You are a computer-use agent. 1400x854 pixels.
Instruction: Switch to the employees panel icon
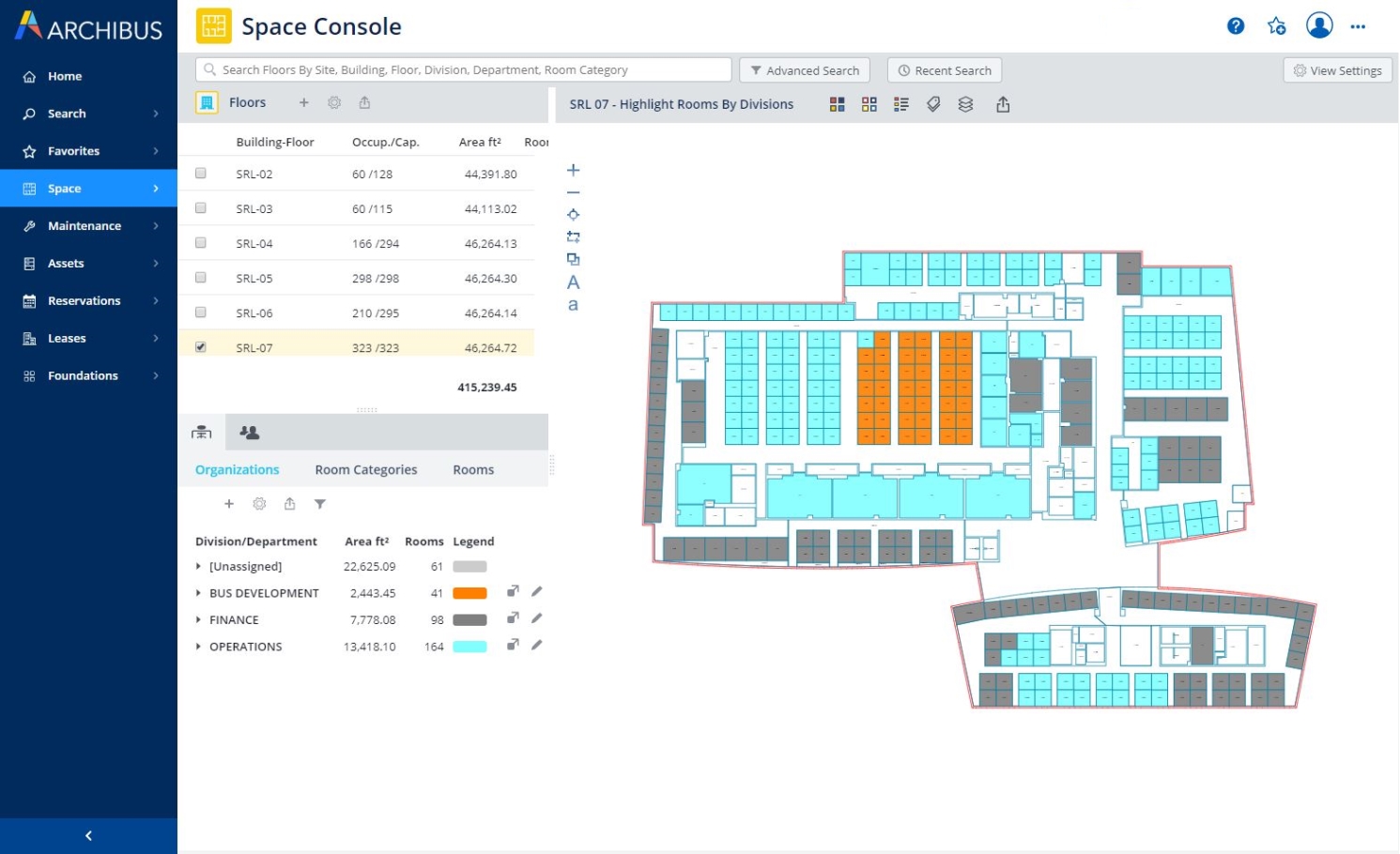pyautogui.click(x=249, y=433)
